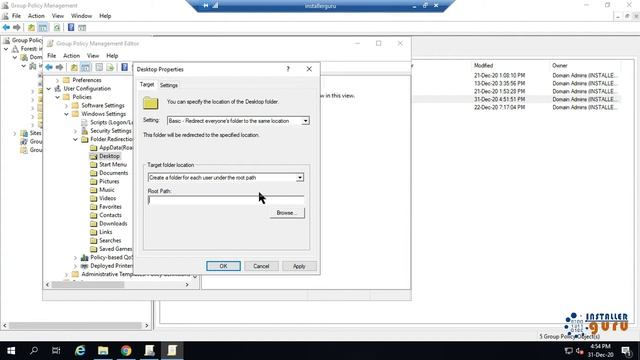Open File Explorer from taskbar
Viewport: 640px width, 360px height.
[x=103, y=351]
